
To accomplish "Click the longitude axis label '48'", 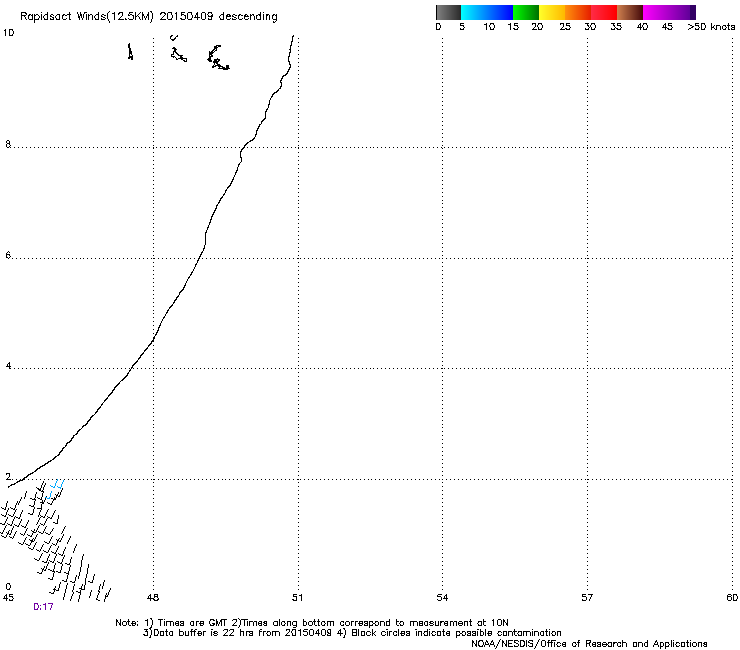I will click(x=153, y=598).
